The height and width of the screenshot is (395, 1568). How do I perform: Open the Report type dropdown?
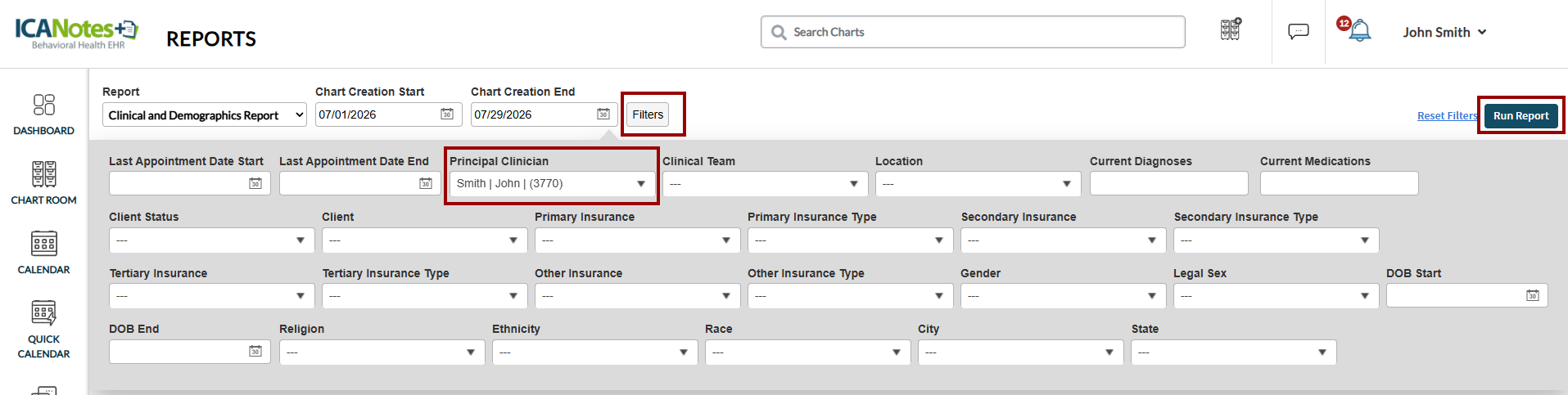(x=205, y=115)
